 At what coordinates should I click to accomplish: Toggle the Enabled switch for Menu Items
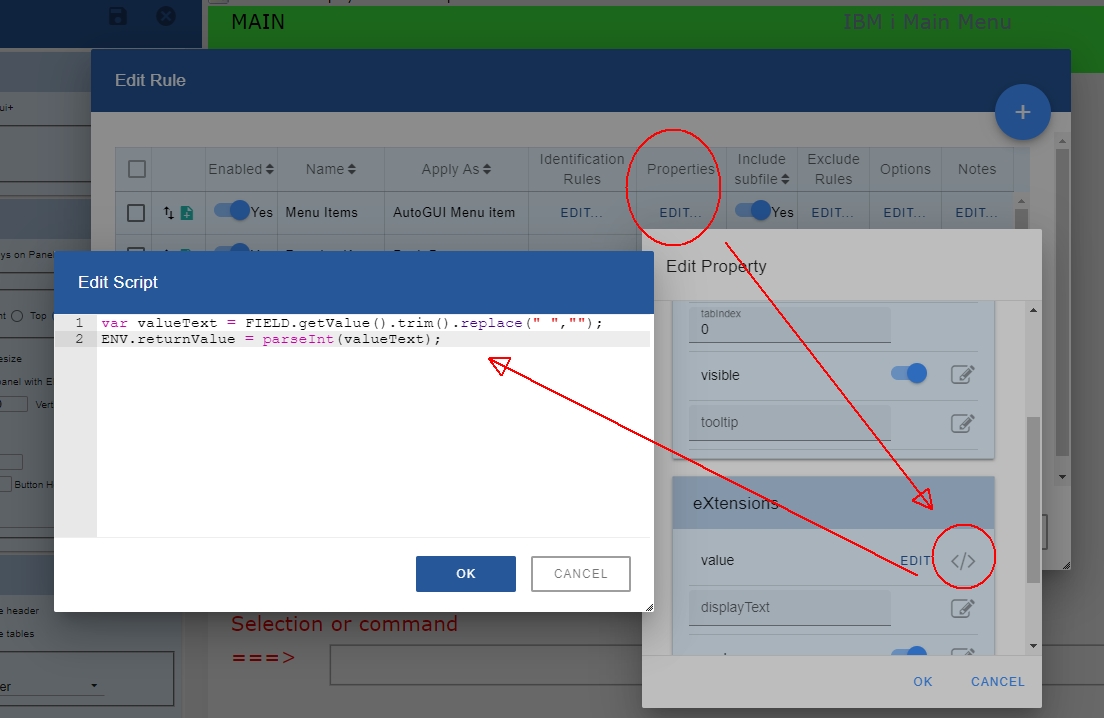pos(232,211)
